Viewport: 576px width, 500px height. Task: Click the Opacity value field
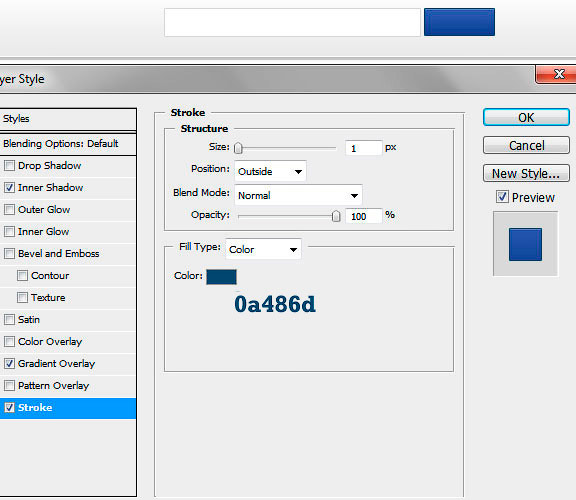[364, 216]
